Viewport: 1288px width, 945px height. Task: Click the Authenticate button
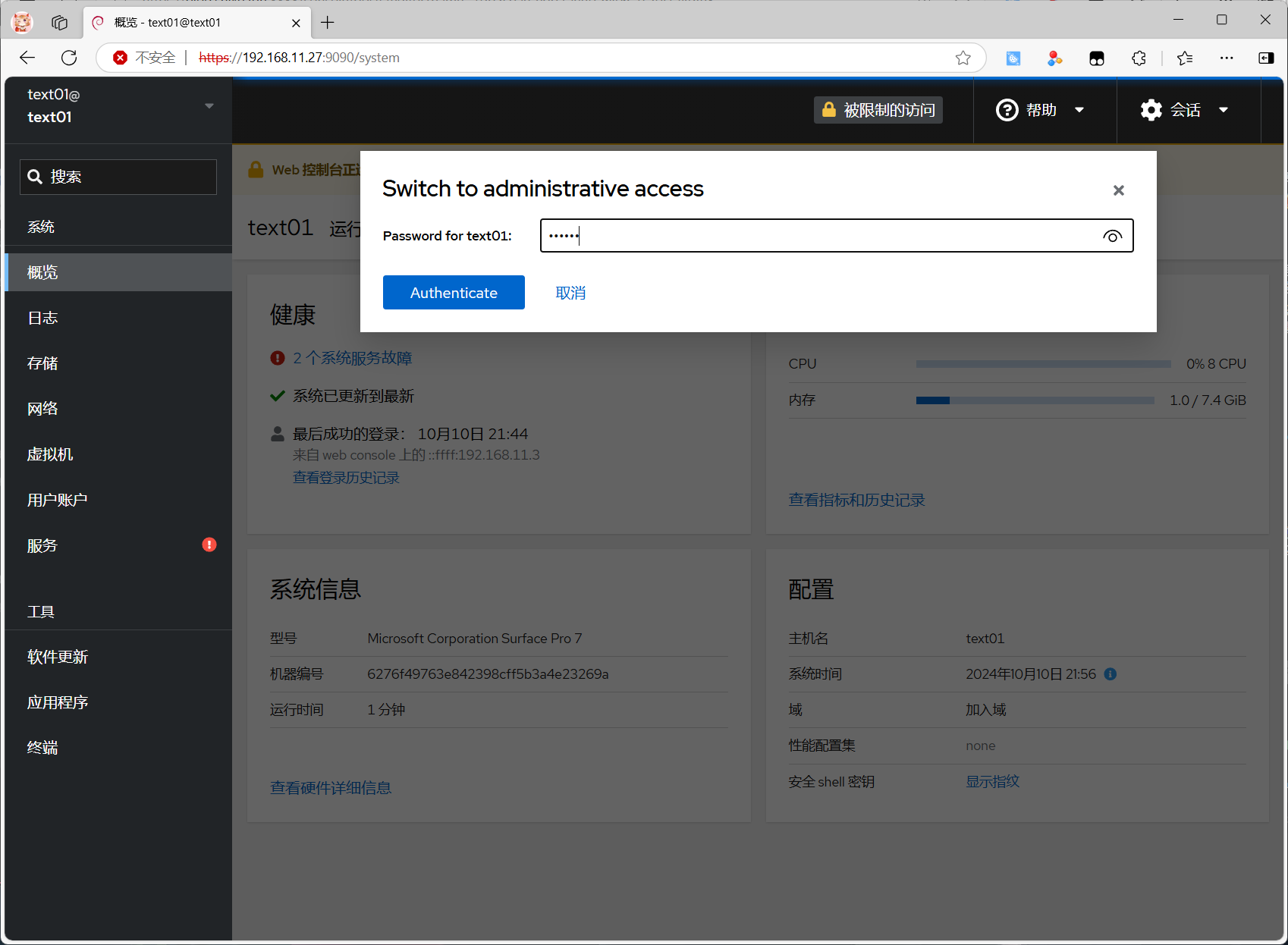click(x=454, y=293)
